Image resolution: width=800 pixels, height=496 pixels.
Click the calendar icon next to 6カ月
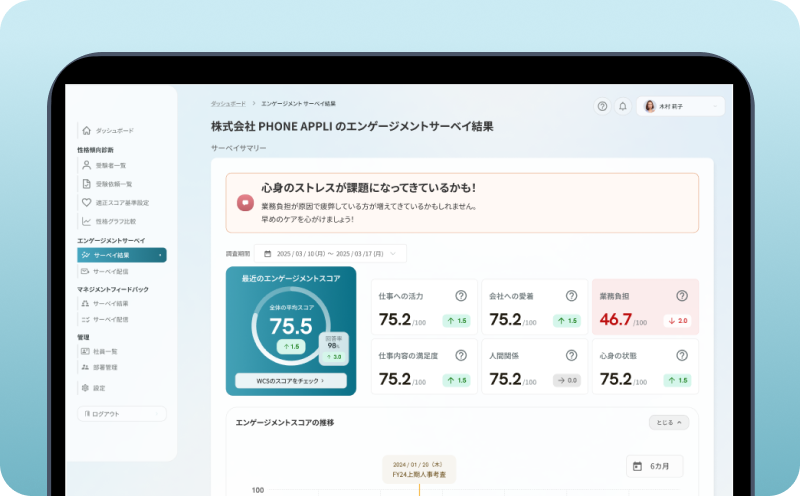click(x=637, y=466)
